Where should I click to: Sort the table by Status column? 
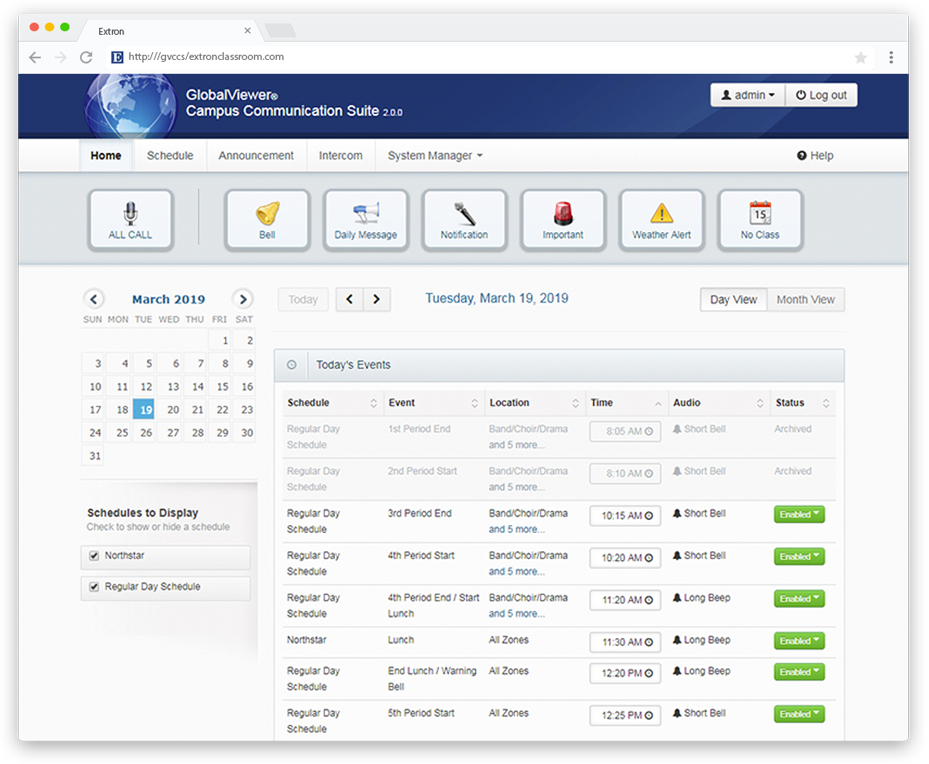click(x=802, y=403)
